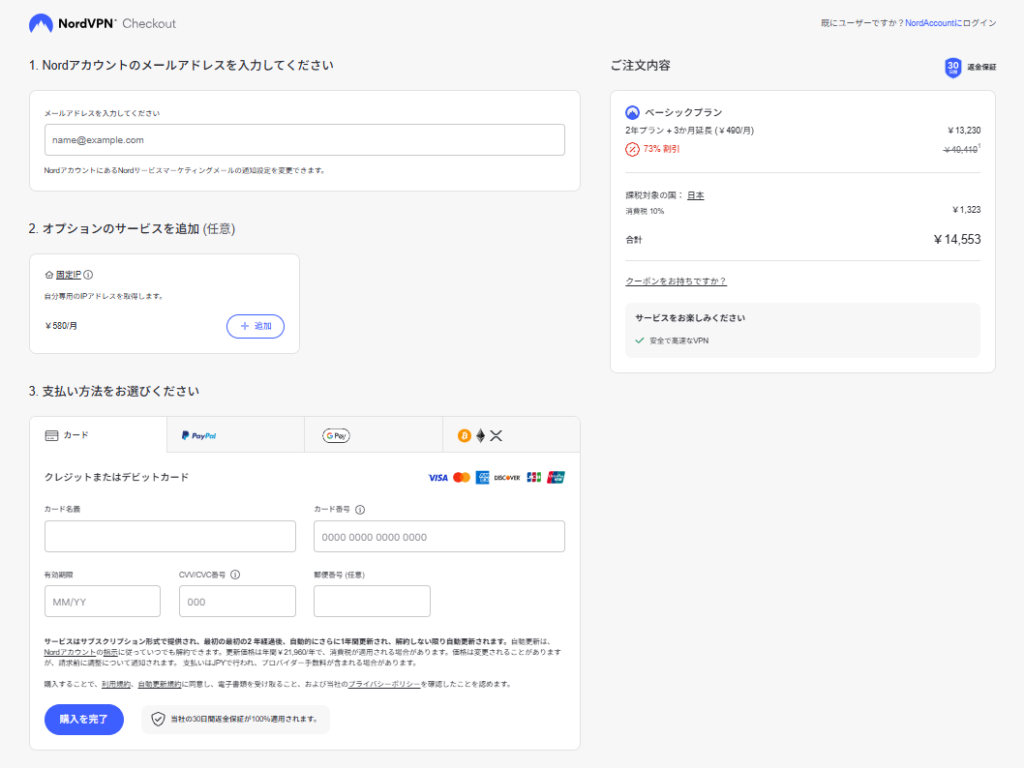Click the Ethereum icon on the crypto tab

pyautogui.click(x=480, y=435)
